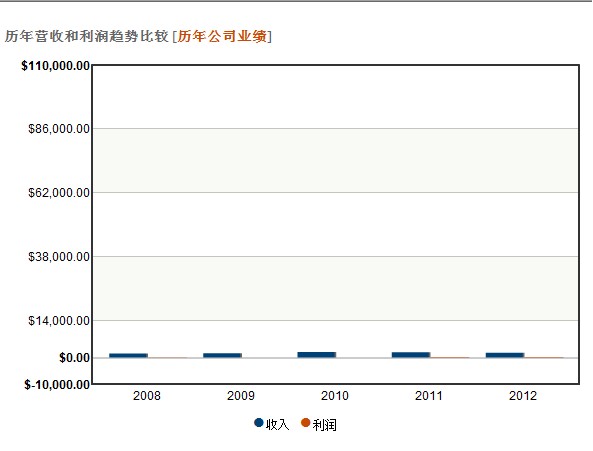Toggle the 收入 legend blue dot
The height and width of the screenshot is (451, 593).
259,423
